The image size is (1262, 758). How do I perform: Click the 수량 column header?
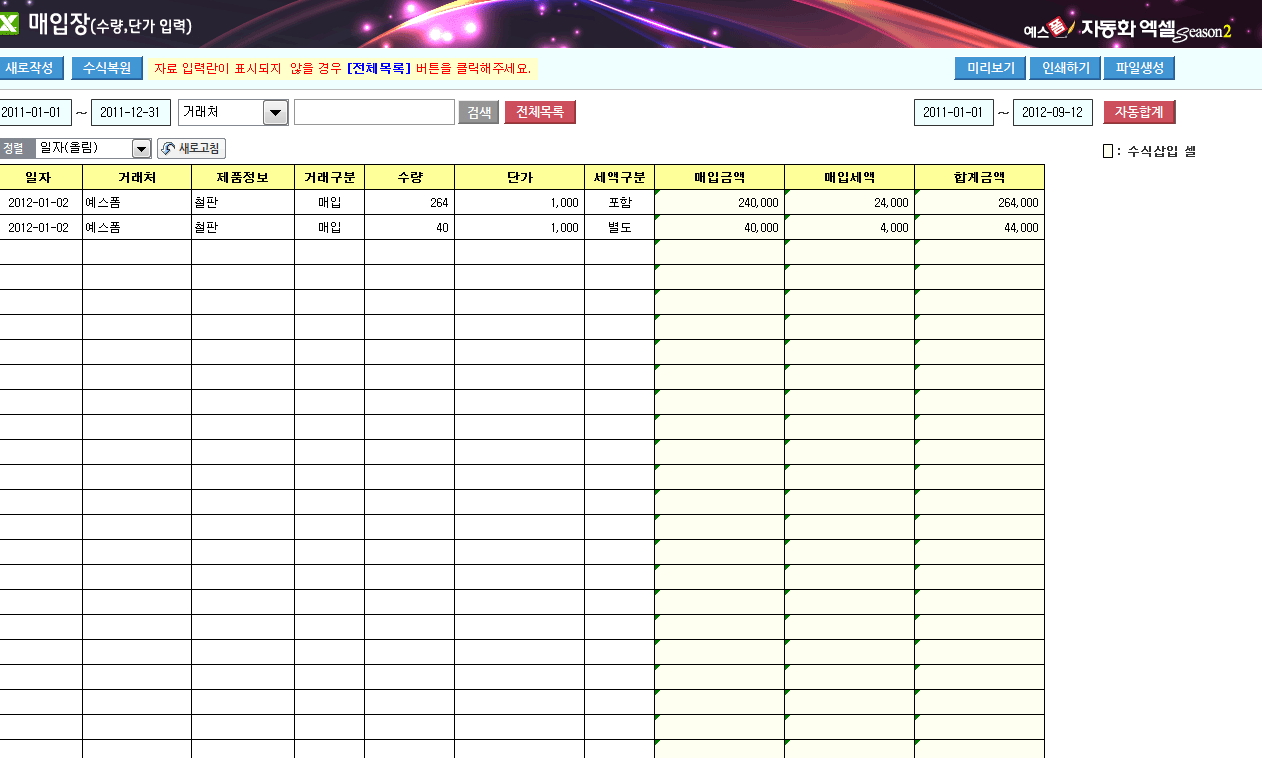(x=409, y=177)
